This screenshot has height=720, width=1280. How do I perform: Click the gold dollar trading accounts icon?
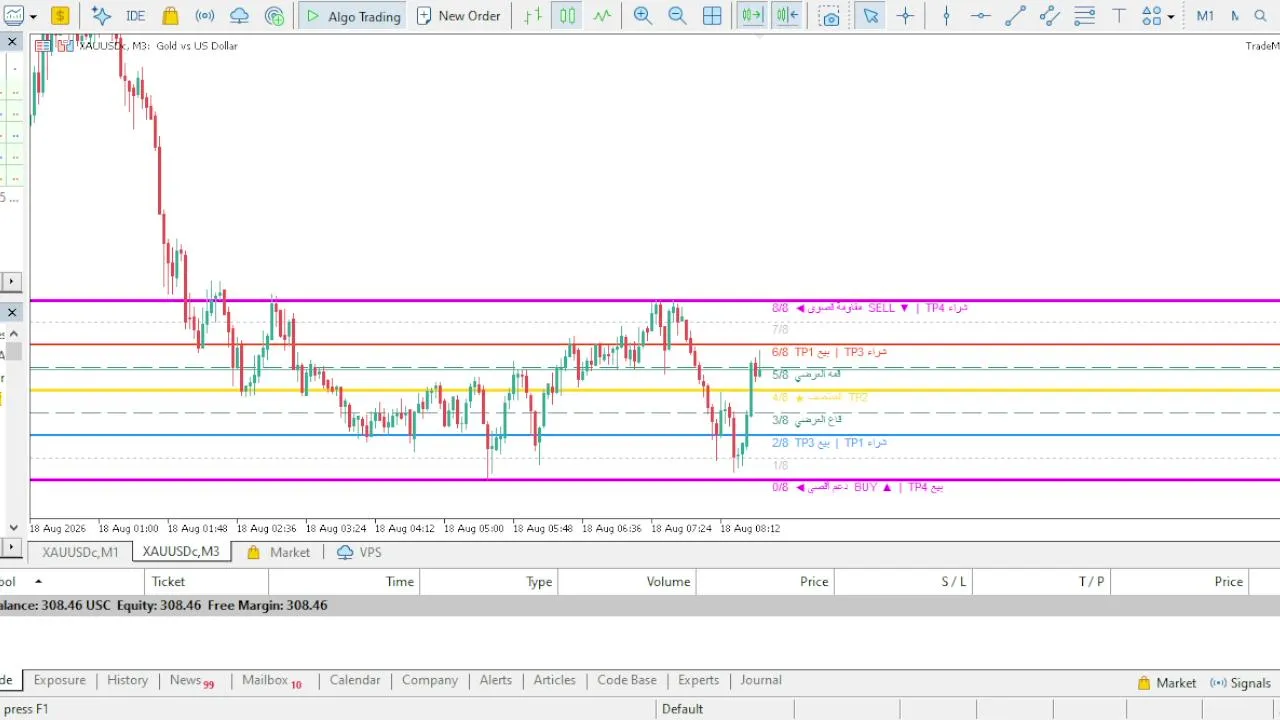60,16
